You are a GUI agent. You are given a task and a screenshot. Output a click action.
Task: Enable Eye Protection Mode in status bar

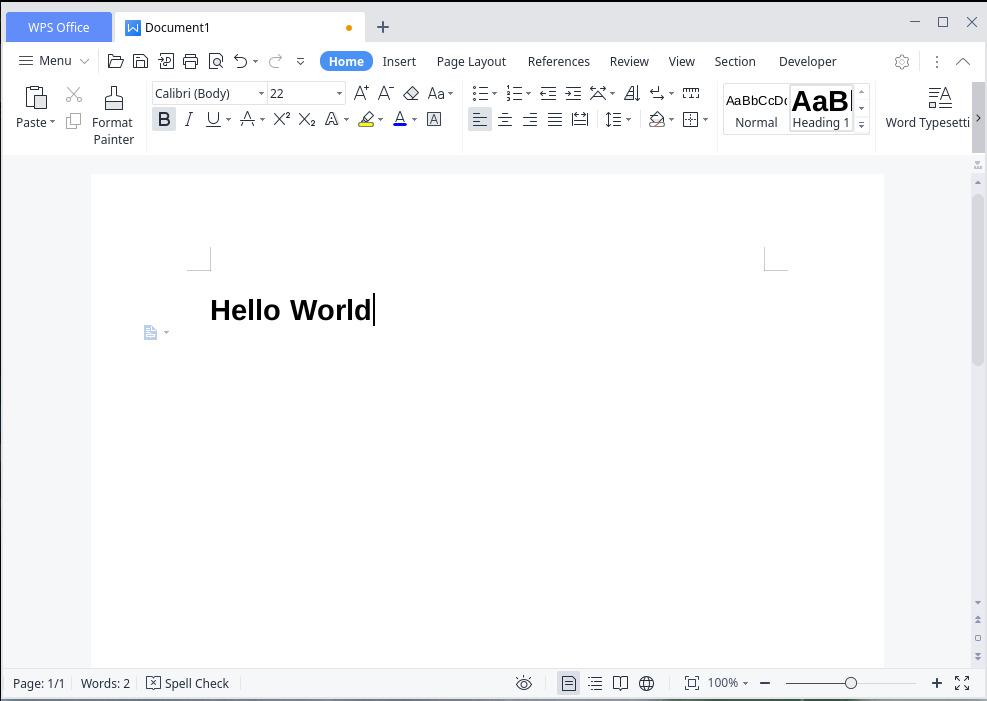point(523,683)
